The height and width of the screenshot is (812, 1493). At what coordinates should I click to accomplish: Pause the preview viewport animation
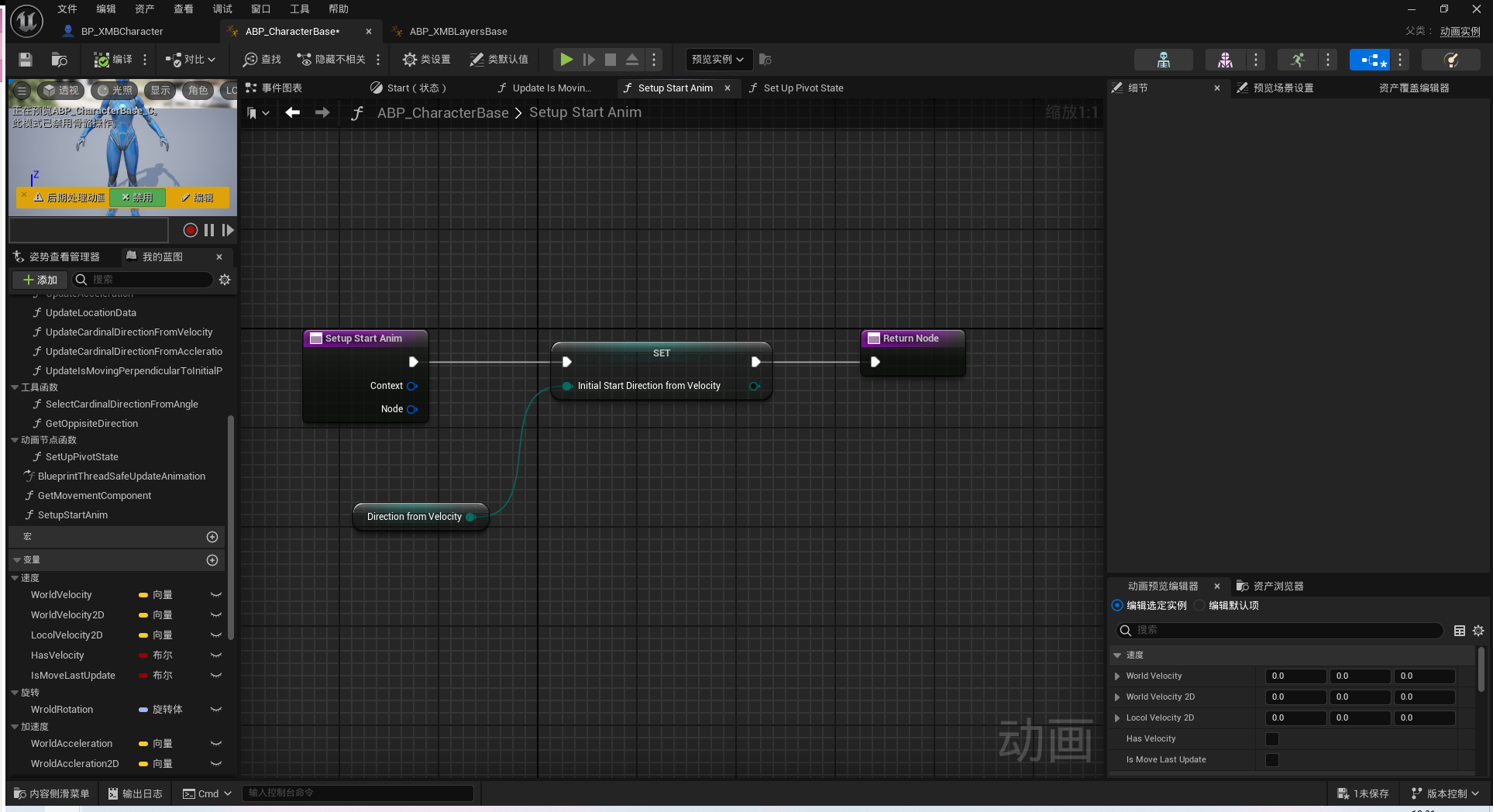coord(209,230)
